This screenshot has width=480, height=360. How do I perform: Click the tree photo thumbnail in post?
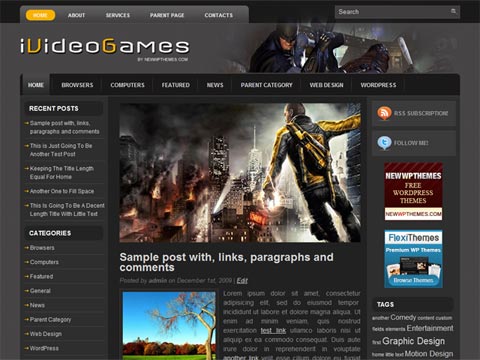[169, 325]
